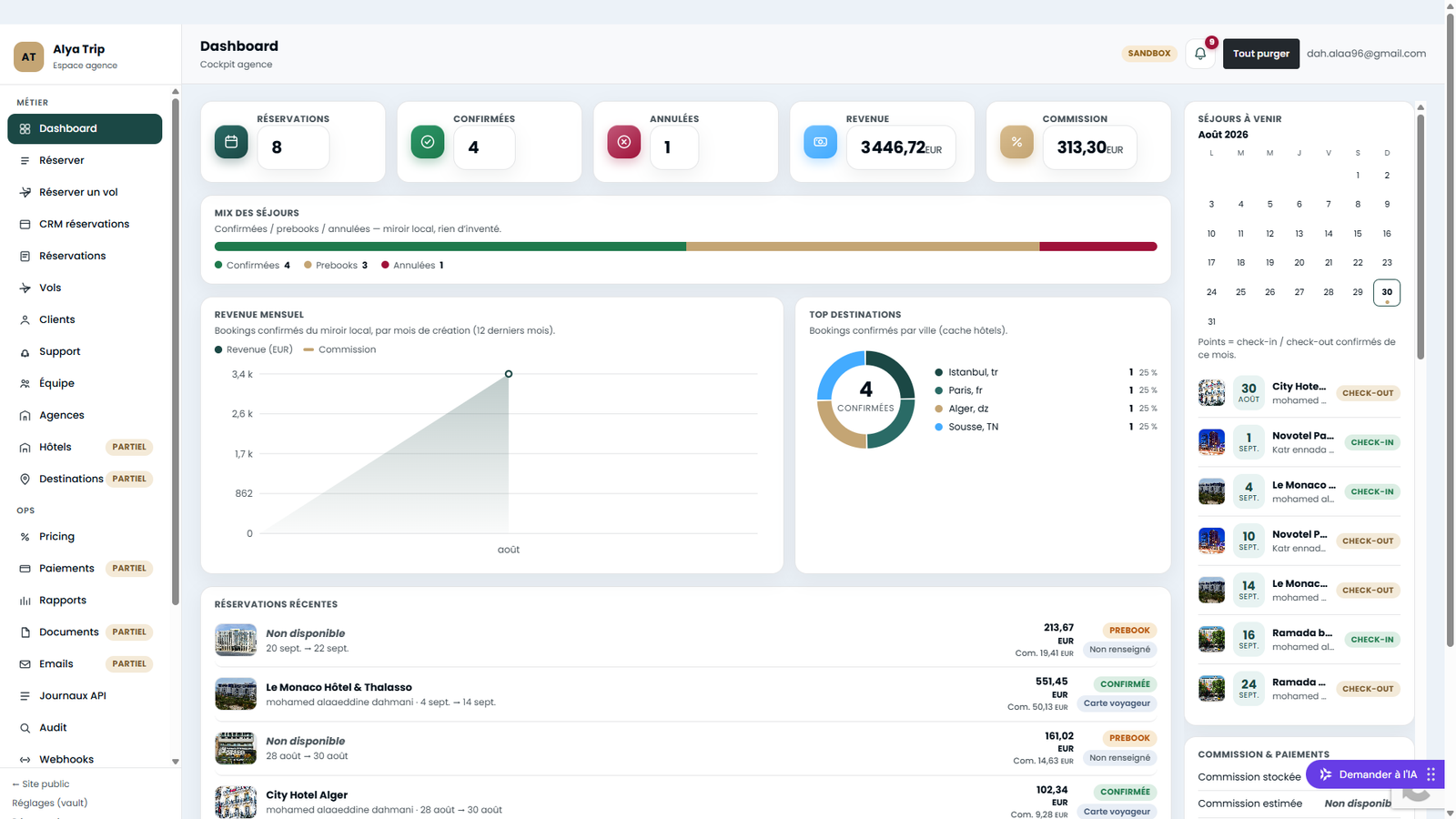1456x819 pixels.
Task: Open Hôtels section in sidebar
Action: point(85,447)
